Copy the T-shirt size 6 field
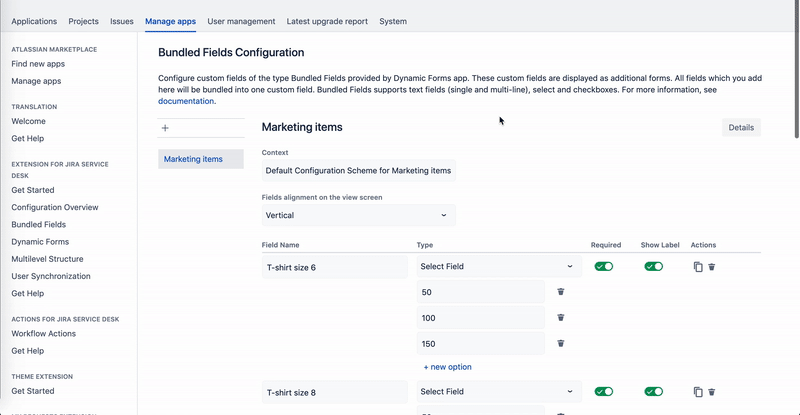Viewport: 800px width, 415px height. (698, 267)
